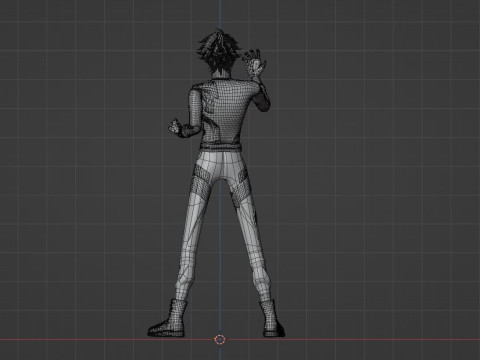Select the character's raised open hand
480x360 pixels.
(254, 63)
